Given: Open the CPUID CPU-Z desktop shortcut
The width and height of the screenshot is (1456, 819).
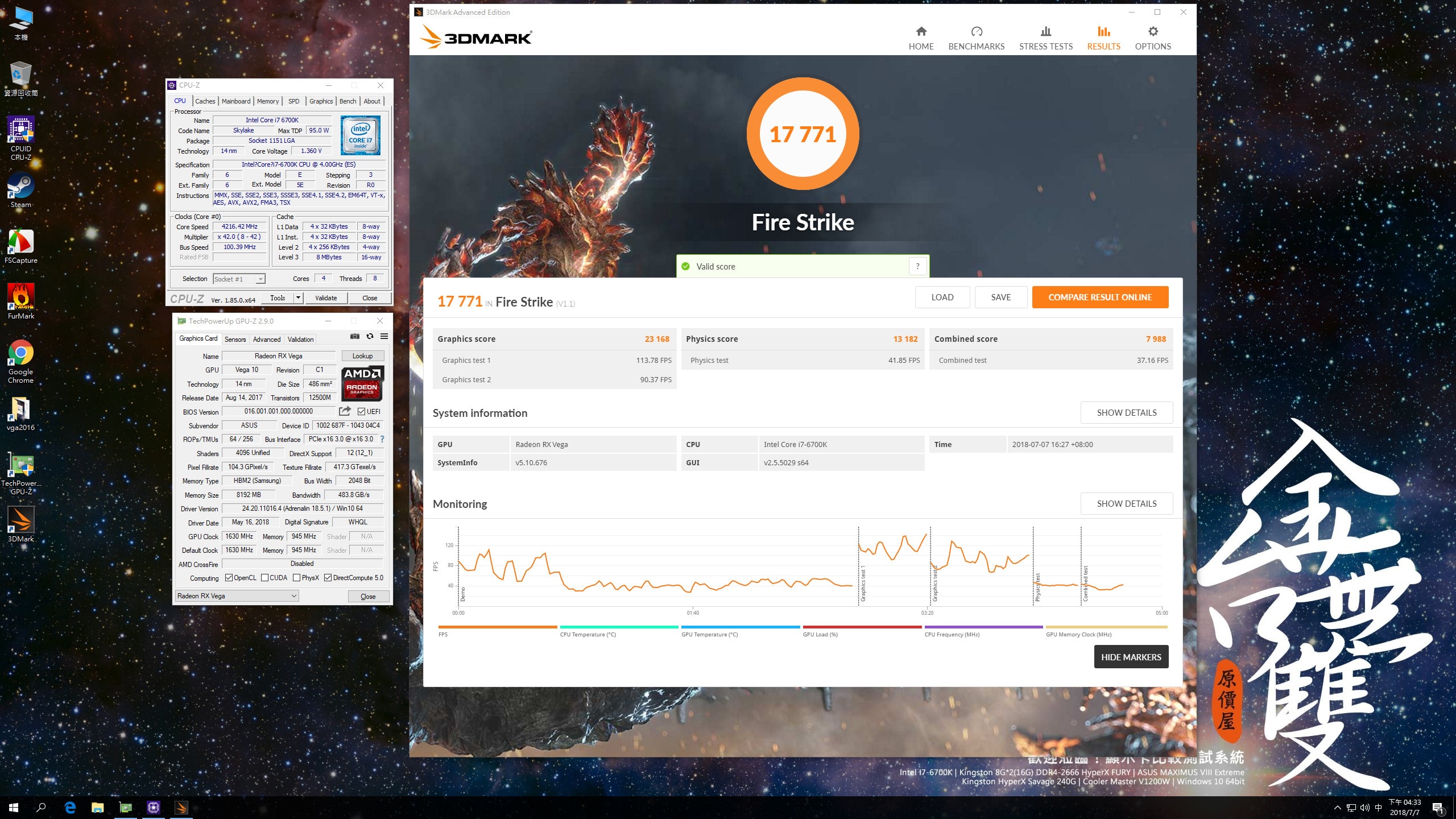Looking at the screenshot, I should [21, 138].
